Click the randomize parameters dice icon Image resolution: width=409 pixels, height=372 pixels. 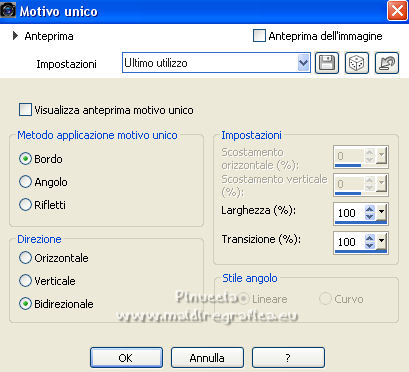(357, 63)
